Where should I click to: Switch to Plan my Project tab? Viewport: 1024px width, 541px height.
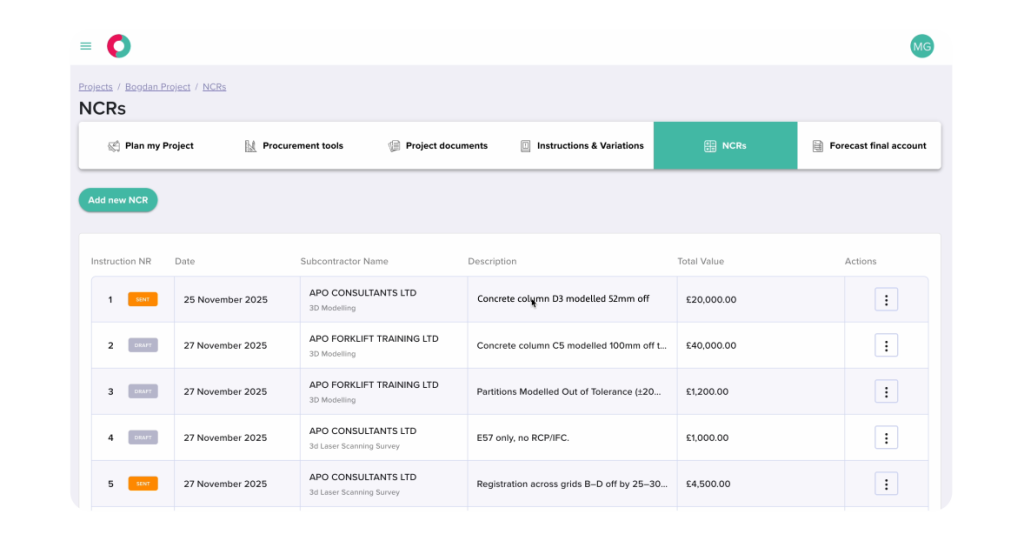[151, 146]
